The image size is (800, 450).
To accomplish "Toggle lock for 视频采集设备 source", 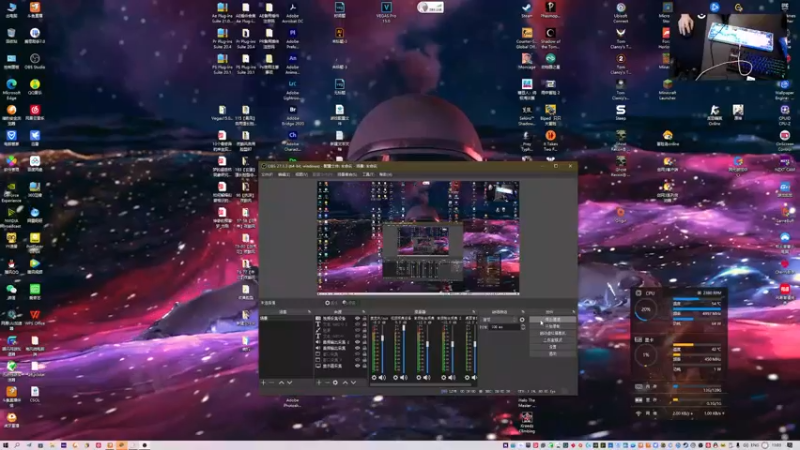I will [x=364, y=318].
